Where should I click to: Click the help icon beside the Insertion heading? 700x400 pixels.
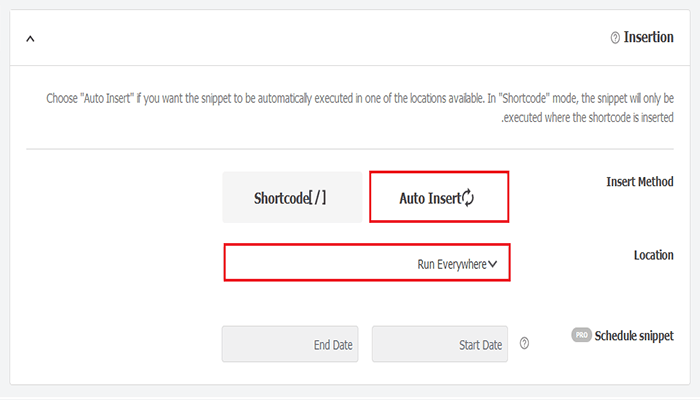coord(615,37)
